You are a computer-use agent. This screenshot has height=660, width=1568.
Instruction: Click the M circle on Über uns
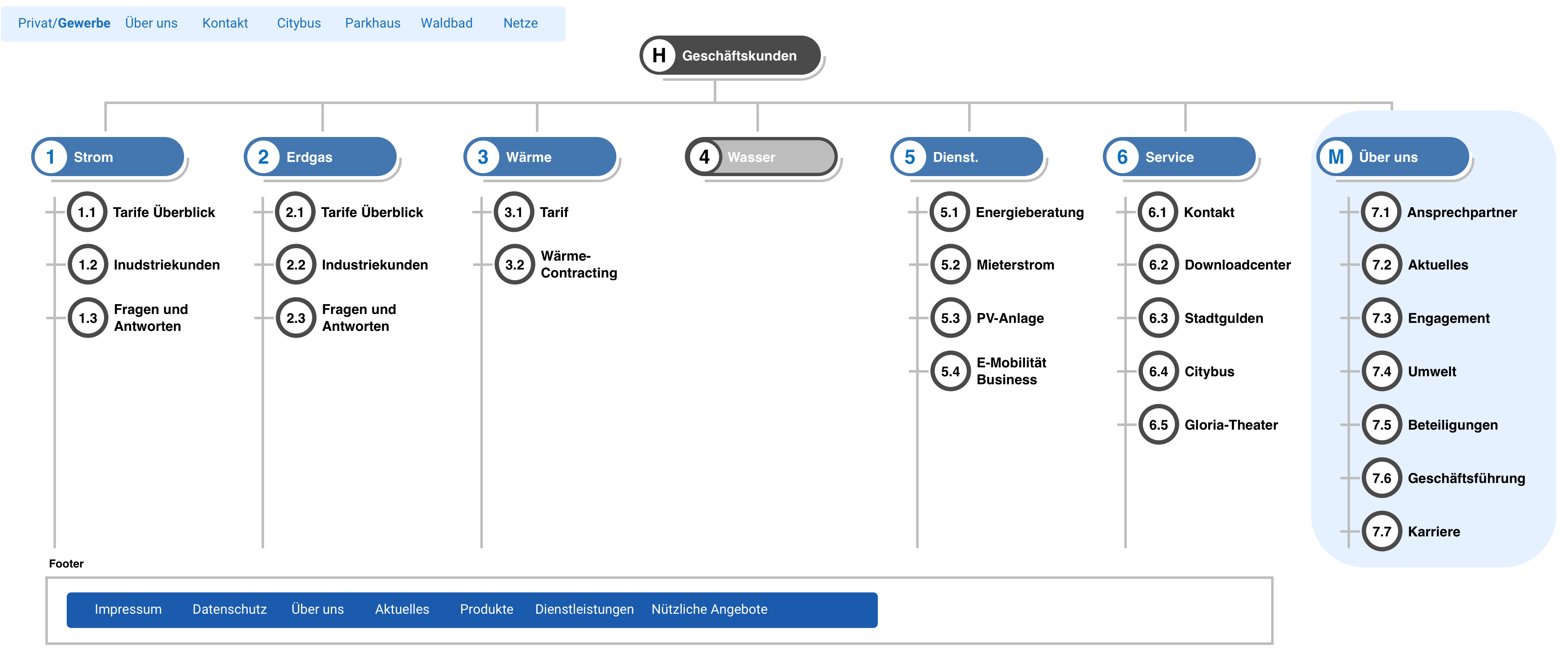[1336, 157]
